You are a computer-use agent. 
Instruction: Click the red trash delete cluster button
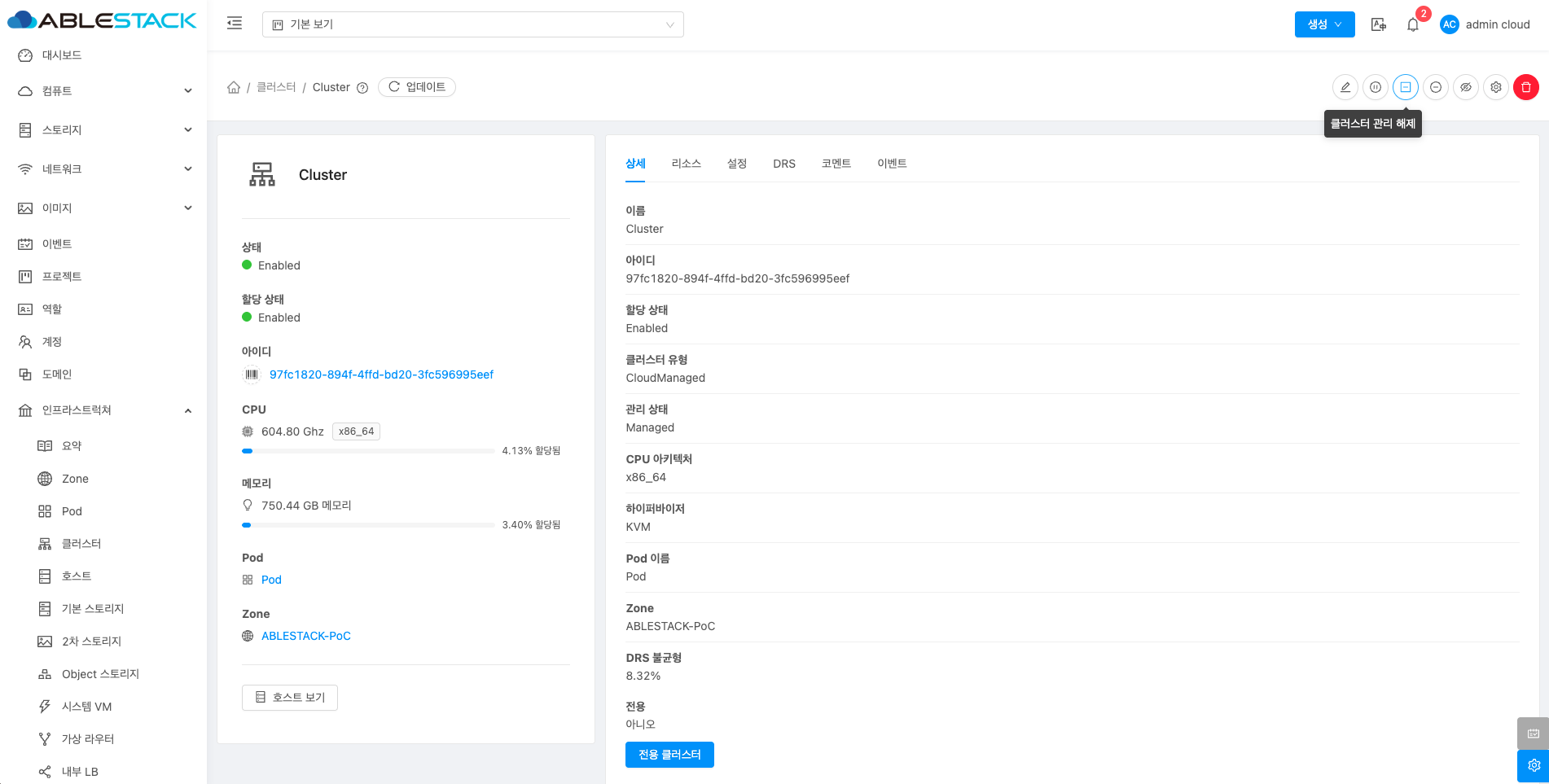pos(1525,87)
